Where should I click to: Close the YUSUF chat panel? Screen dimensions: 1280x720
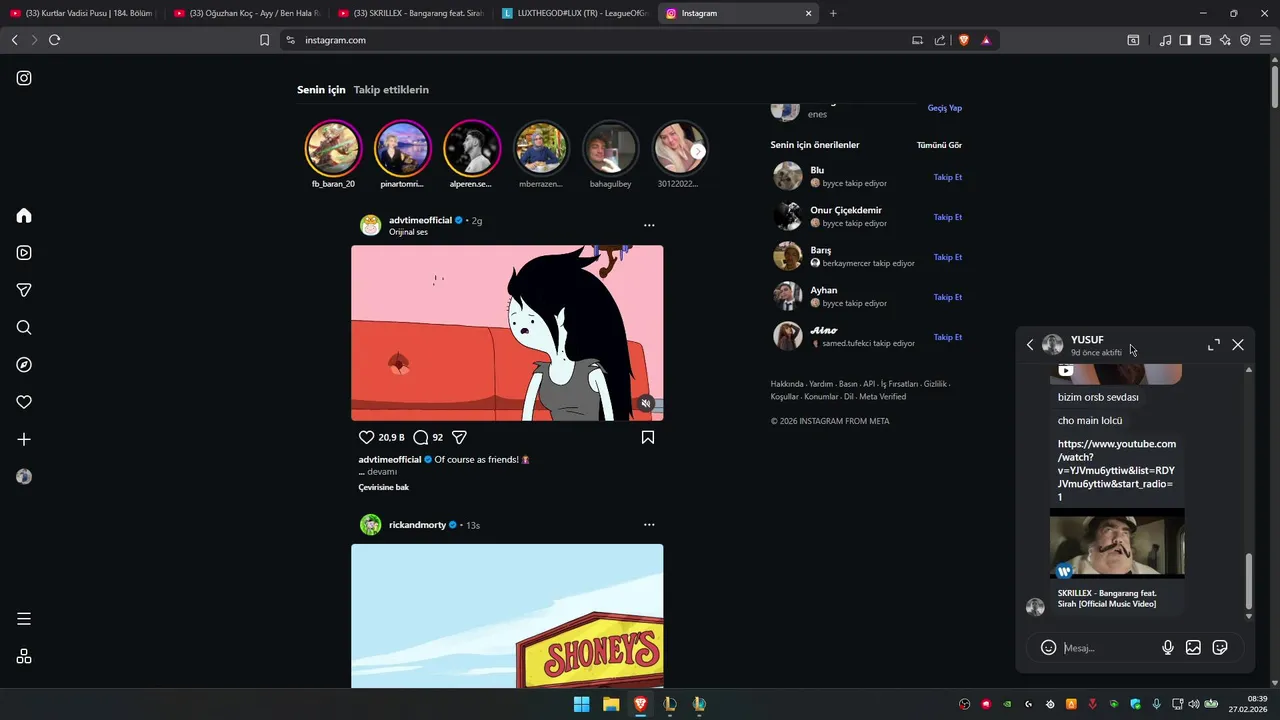(1238, 344)
